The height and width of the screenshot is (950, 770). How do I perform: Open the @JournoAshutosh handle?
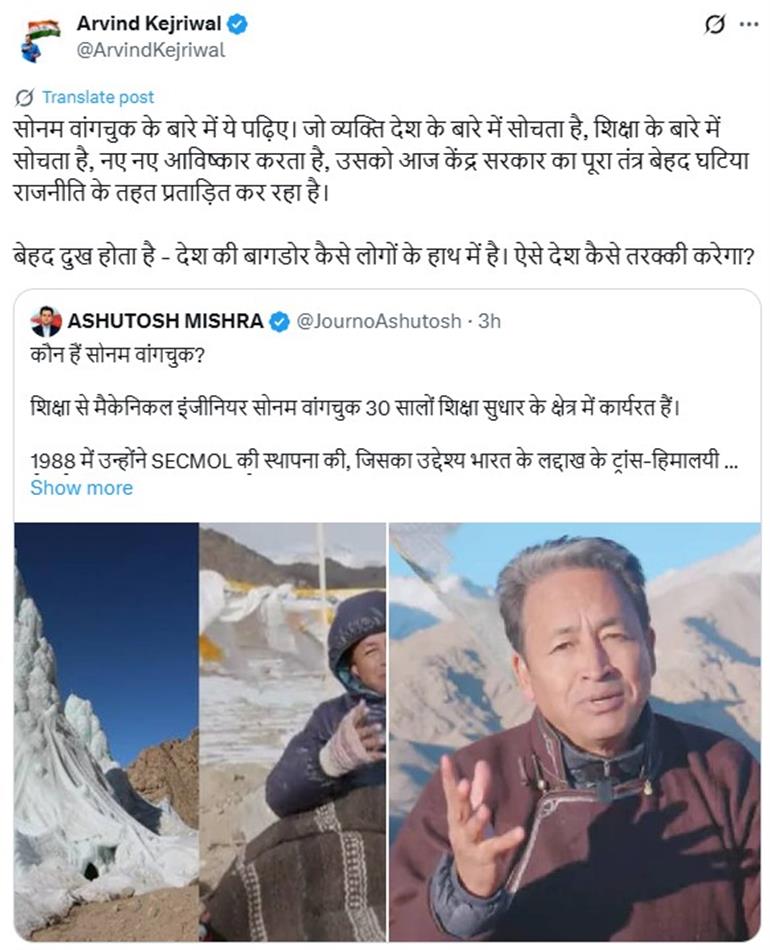click(x=378, y=321)
